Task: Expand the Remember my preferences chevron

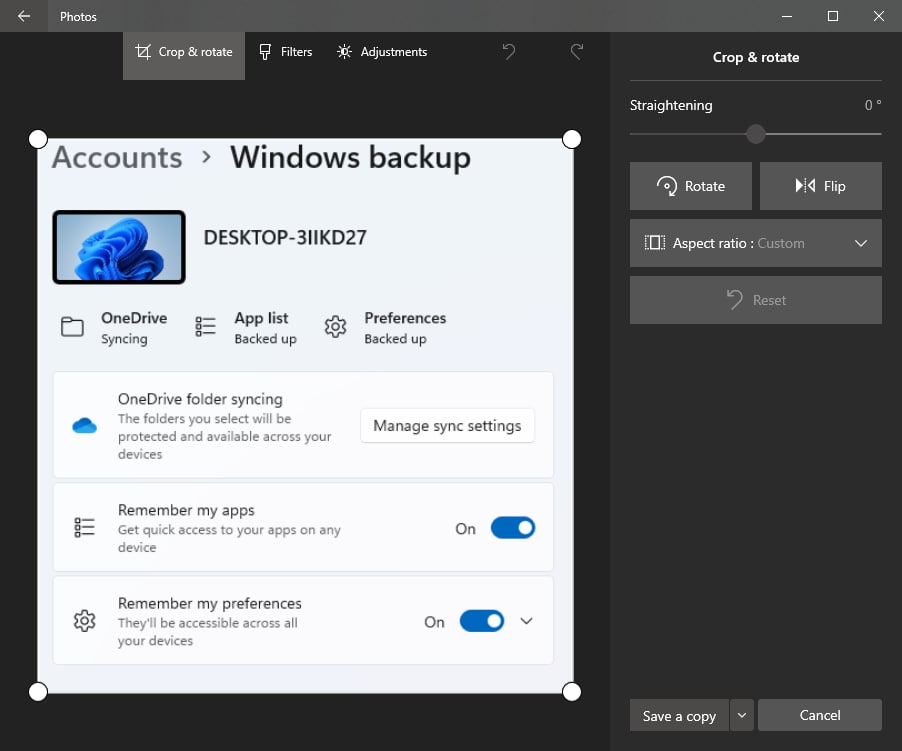Action: coord(526,621)
